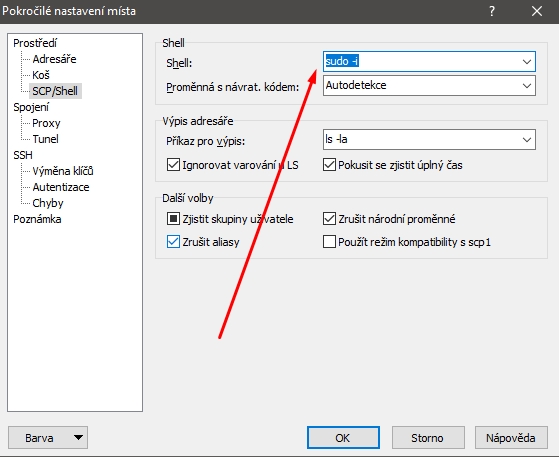Open the Tunel settings page
The width and height of the screenshot is (559, 457).
pos(45,139)
